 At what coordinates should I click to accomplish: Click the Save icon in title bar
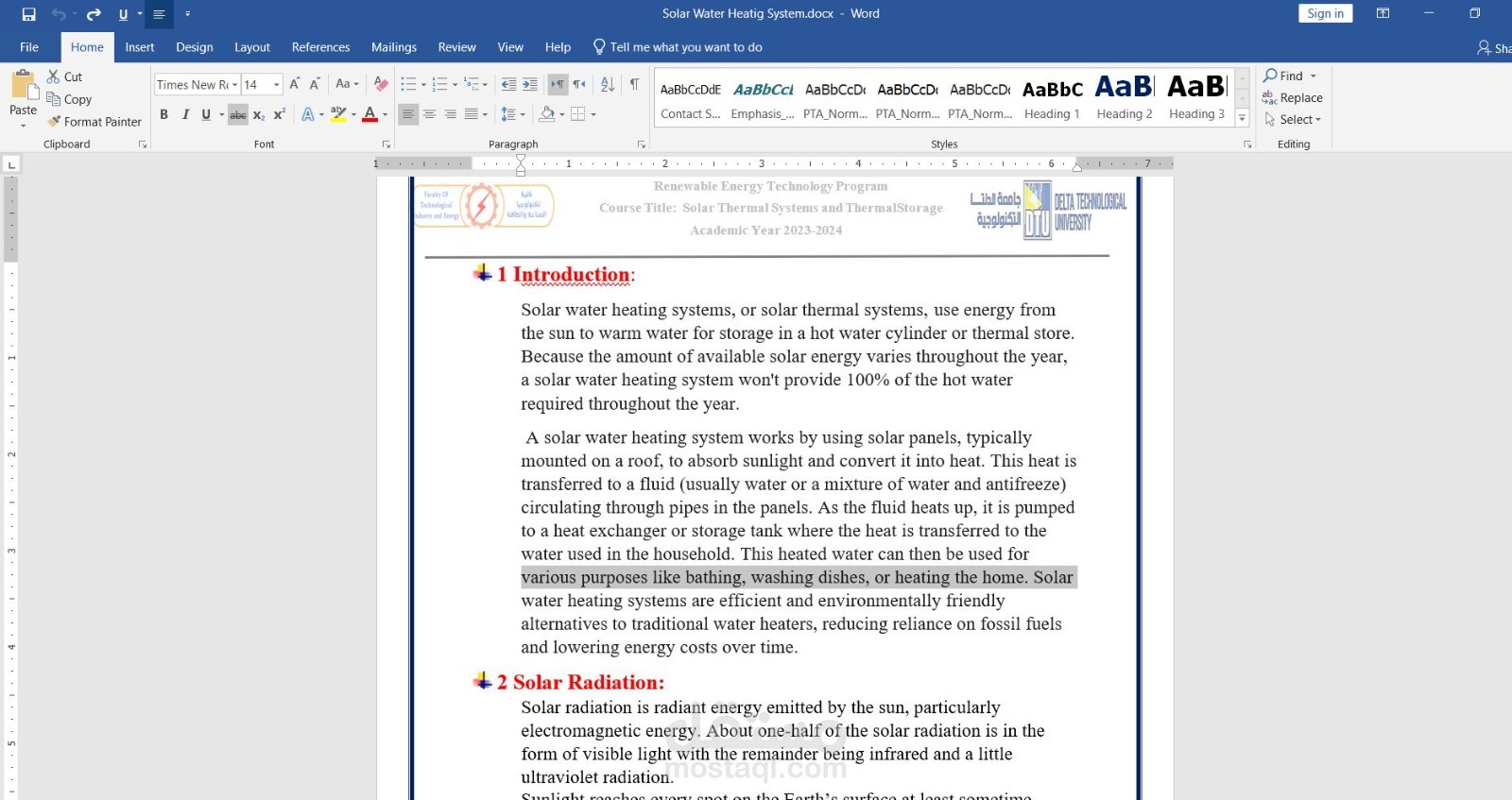click(28, 14)
